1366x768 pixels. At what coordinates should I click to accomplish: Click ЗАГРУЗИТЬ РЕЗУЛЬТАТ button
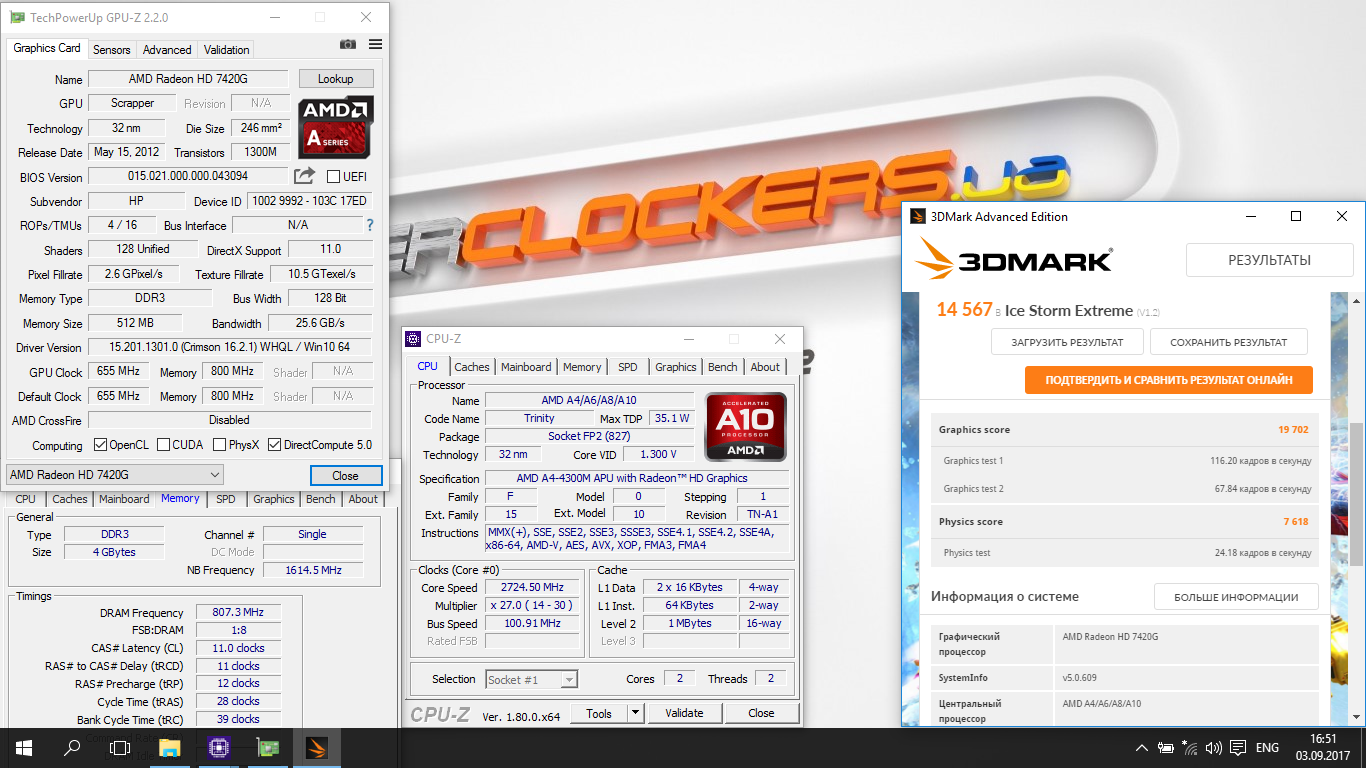1067,342
